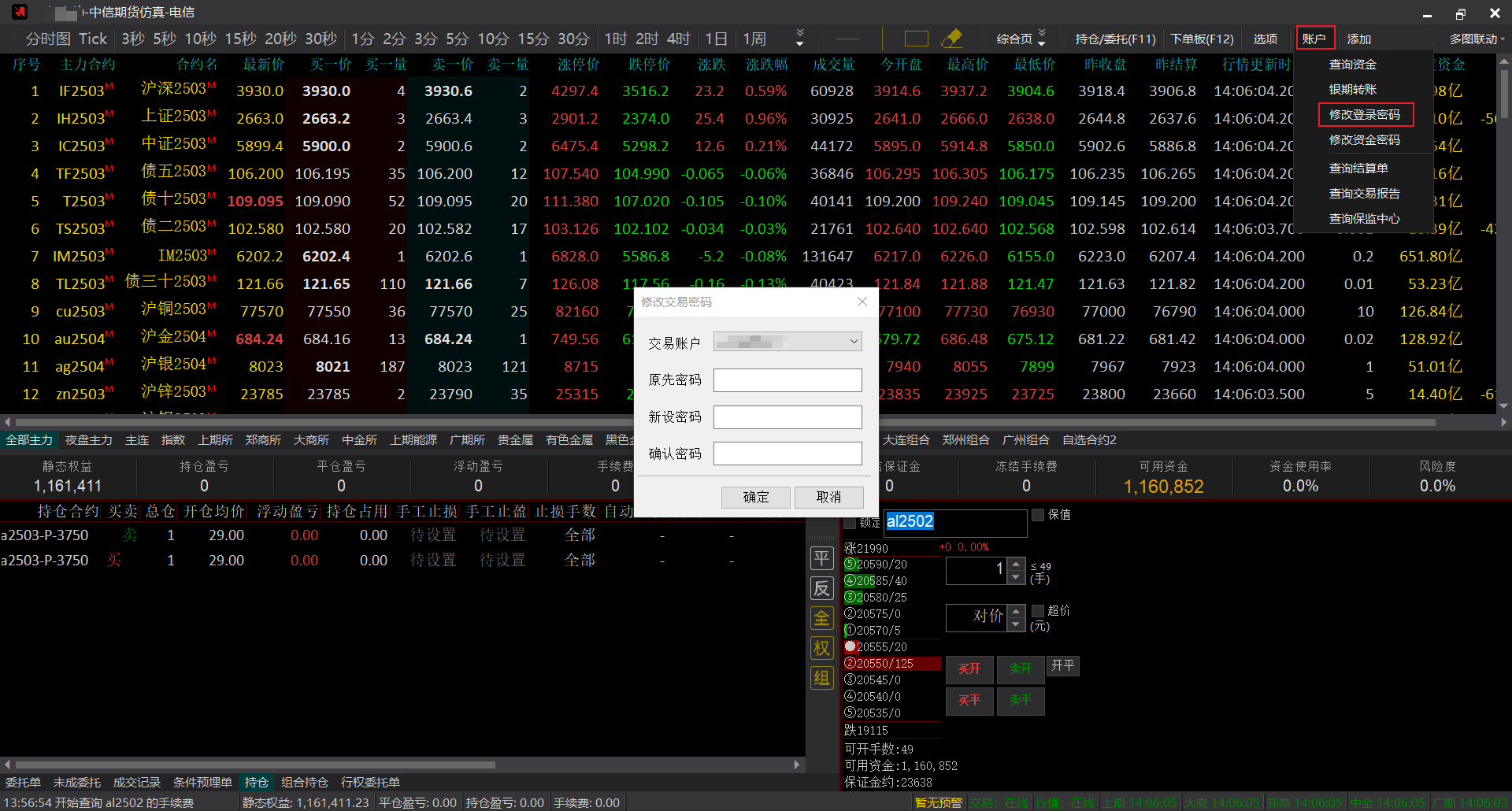Click the 平 (close position) icon
Viewport: 1512px width, 811px height.
point(821,559)
